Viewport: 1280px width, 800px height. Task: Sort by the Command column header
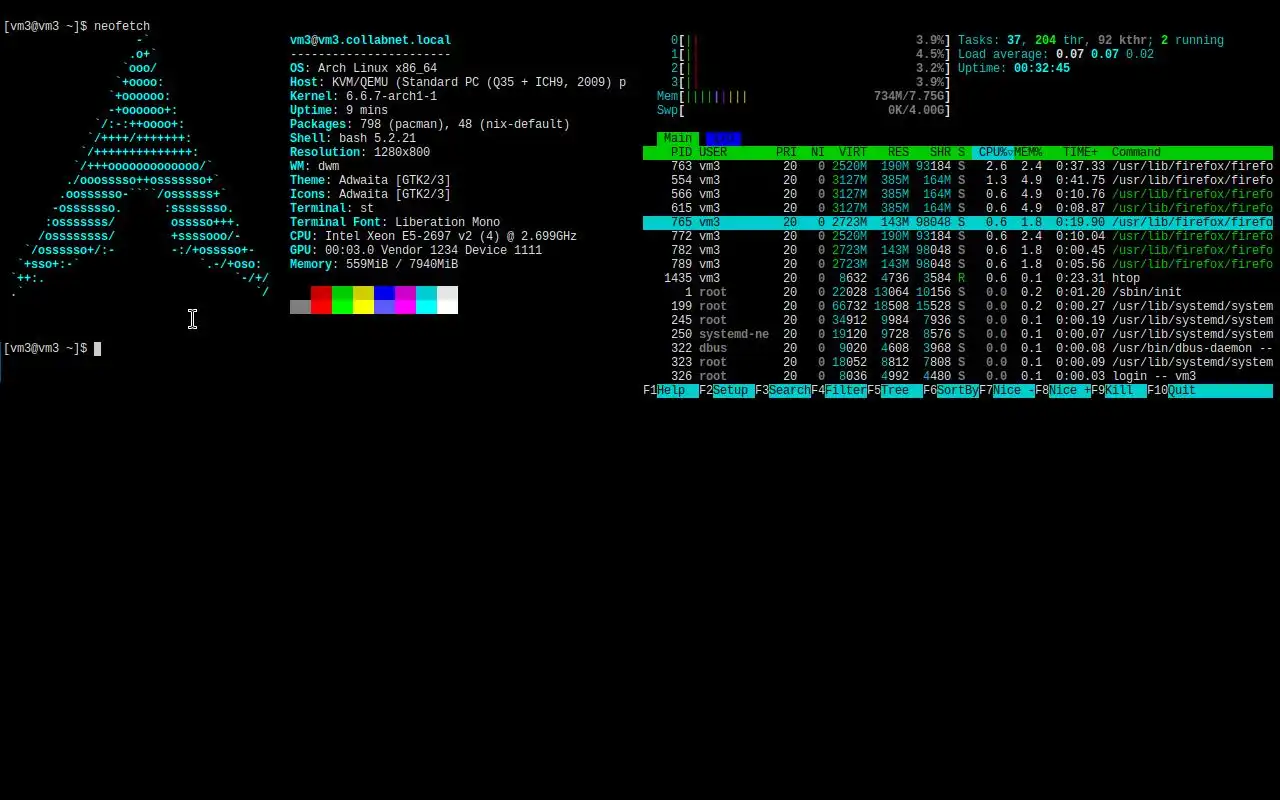(1136, 152)
